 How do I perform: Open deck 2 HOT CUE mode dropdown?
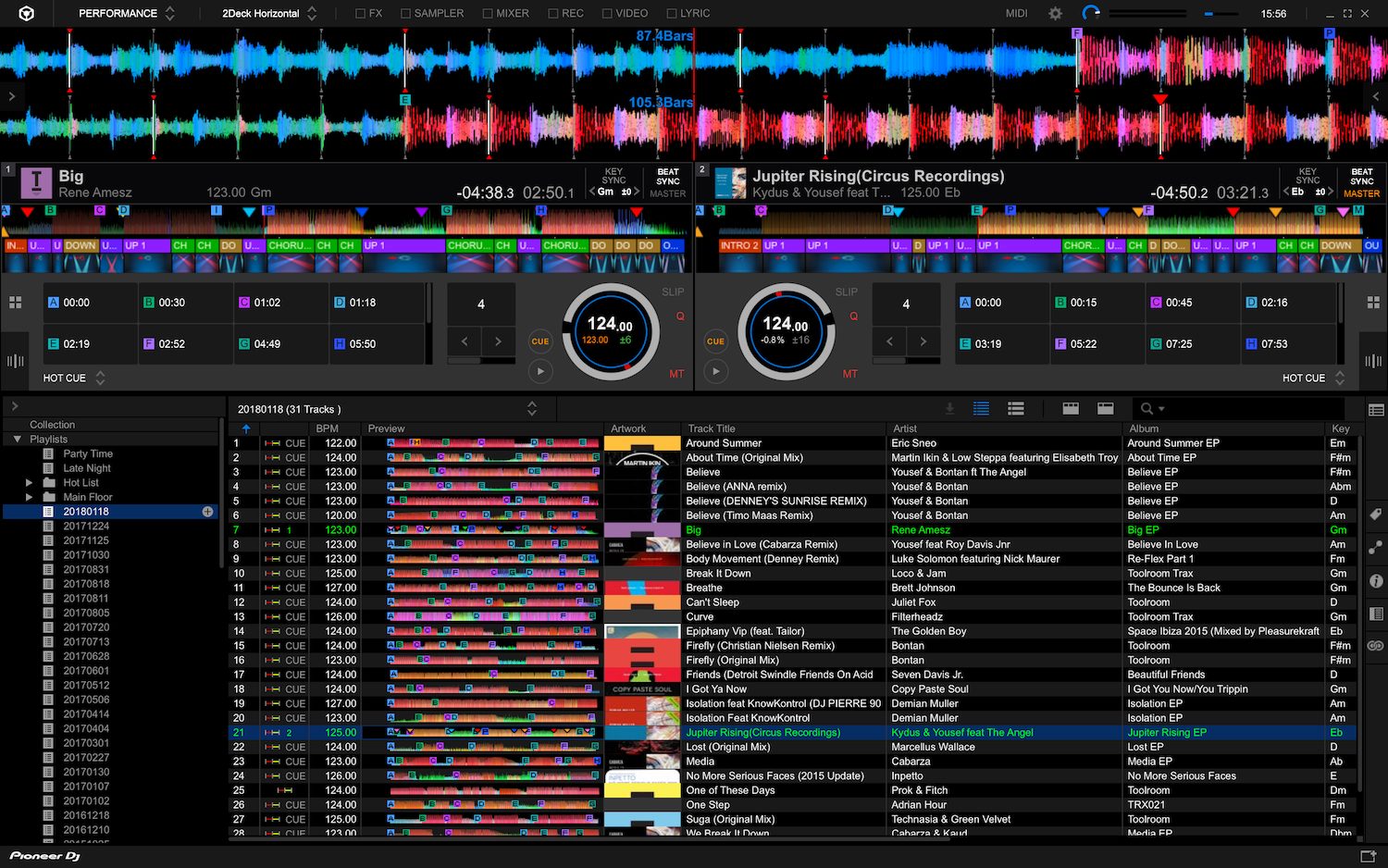(x=1313, y=378)
